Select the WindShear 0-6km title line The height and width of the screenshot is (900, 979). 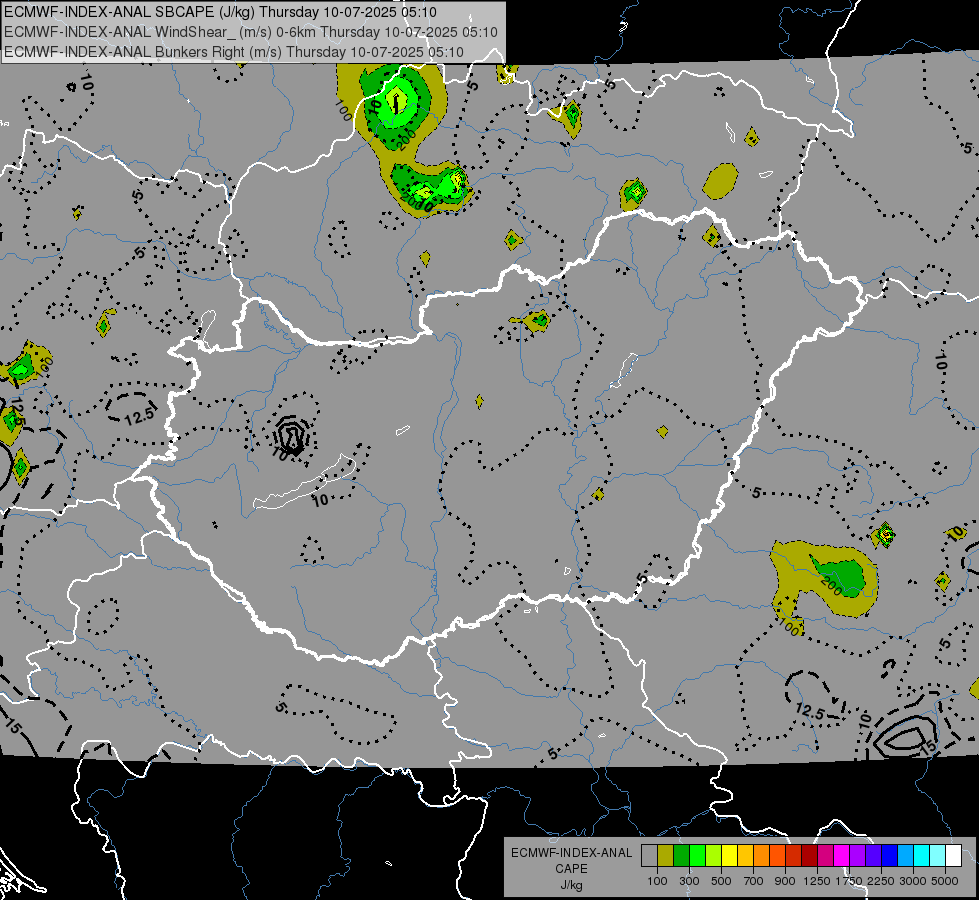pyautogui.click(x=251, y=32)
